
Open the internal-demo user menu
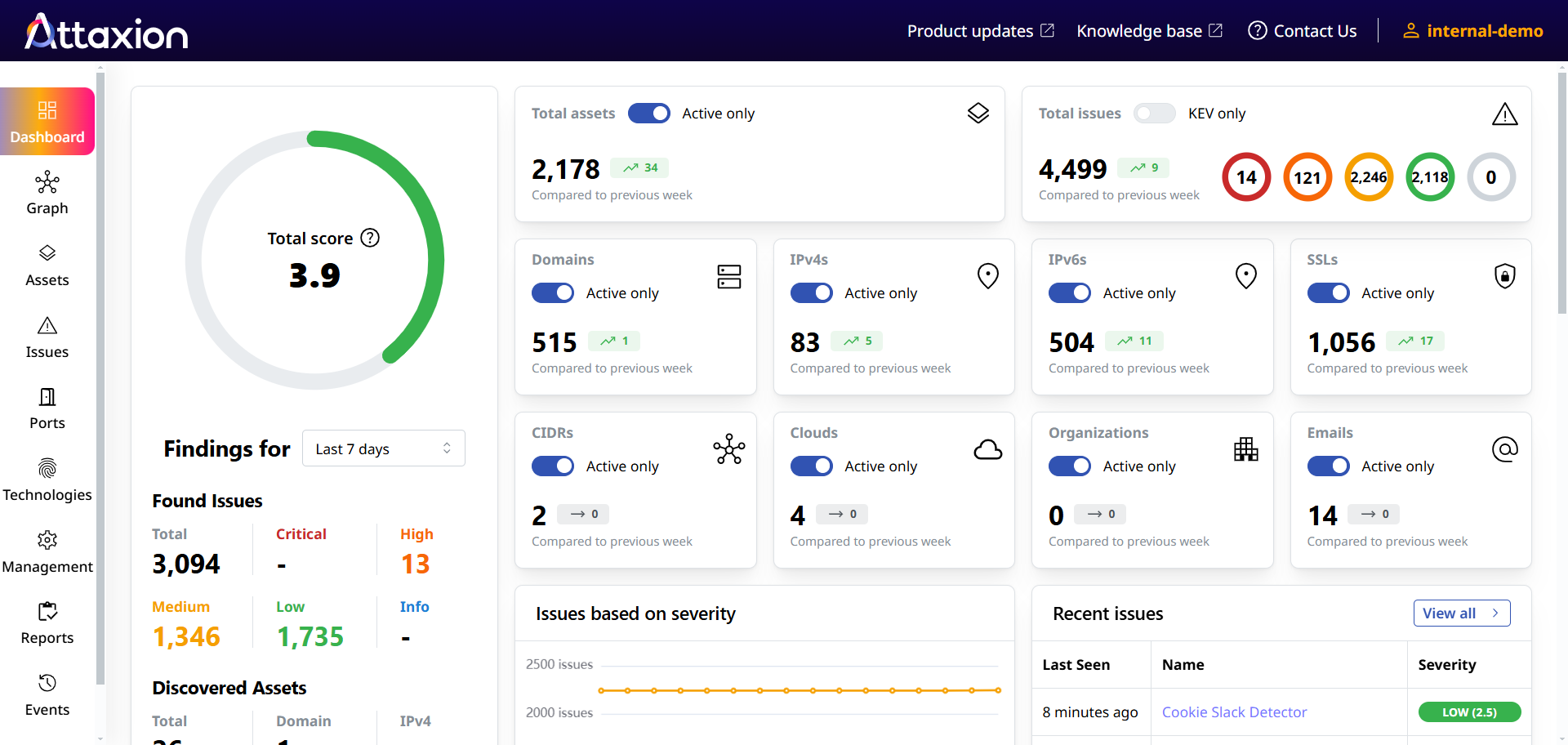click(1472, 31)
